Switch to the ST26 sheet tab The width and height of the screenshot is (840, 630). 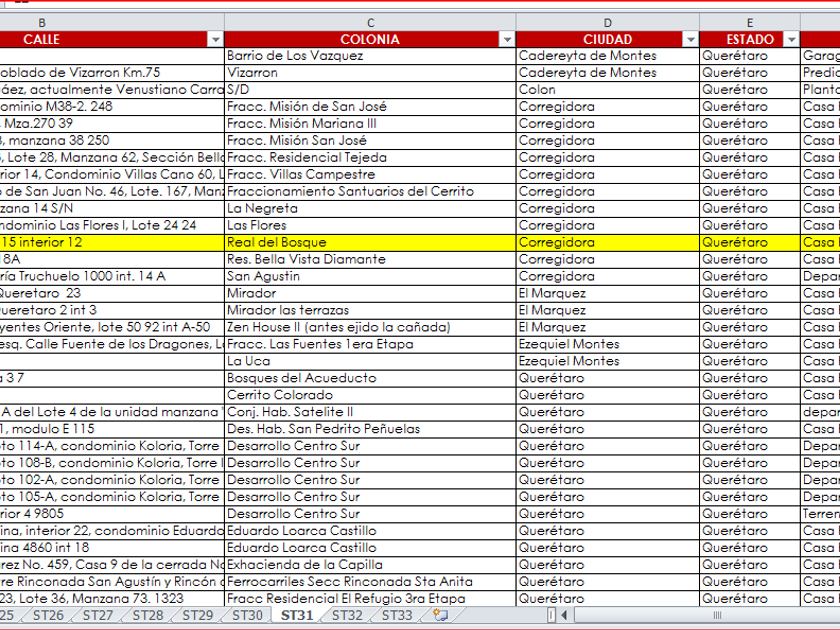(x=48, y=615)
